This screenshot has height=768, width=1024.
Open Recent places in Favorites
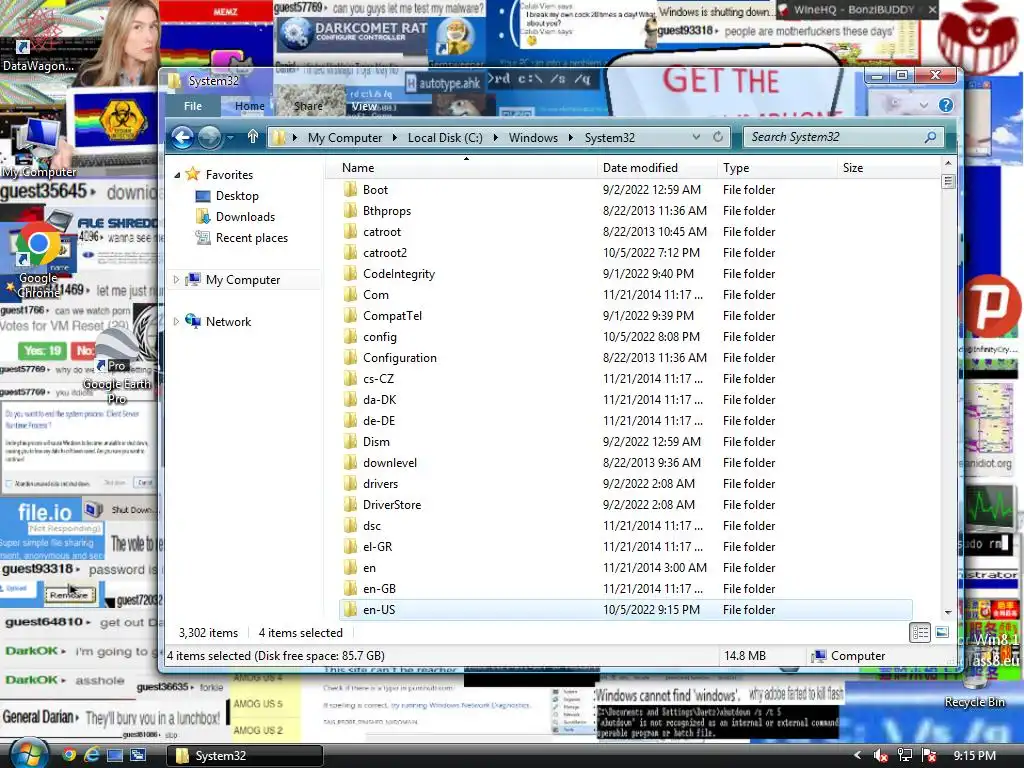point(251,238)
